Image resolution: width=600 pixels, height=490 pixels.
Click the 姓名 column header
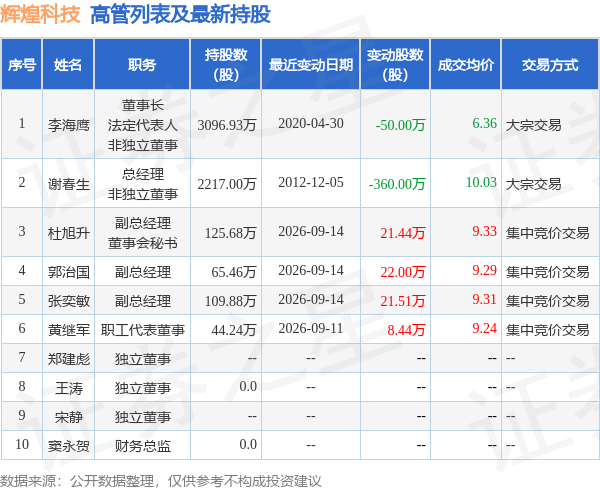[x=68, y=64]
